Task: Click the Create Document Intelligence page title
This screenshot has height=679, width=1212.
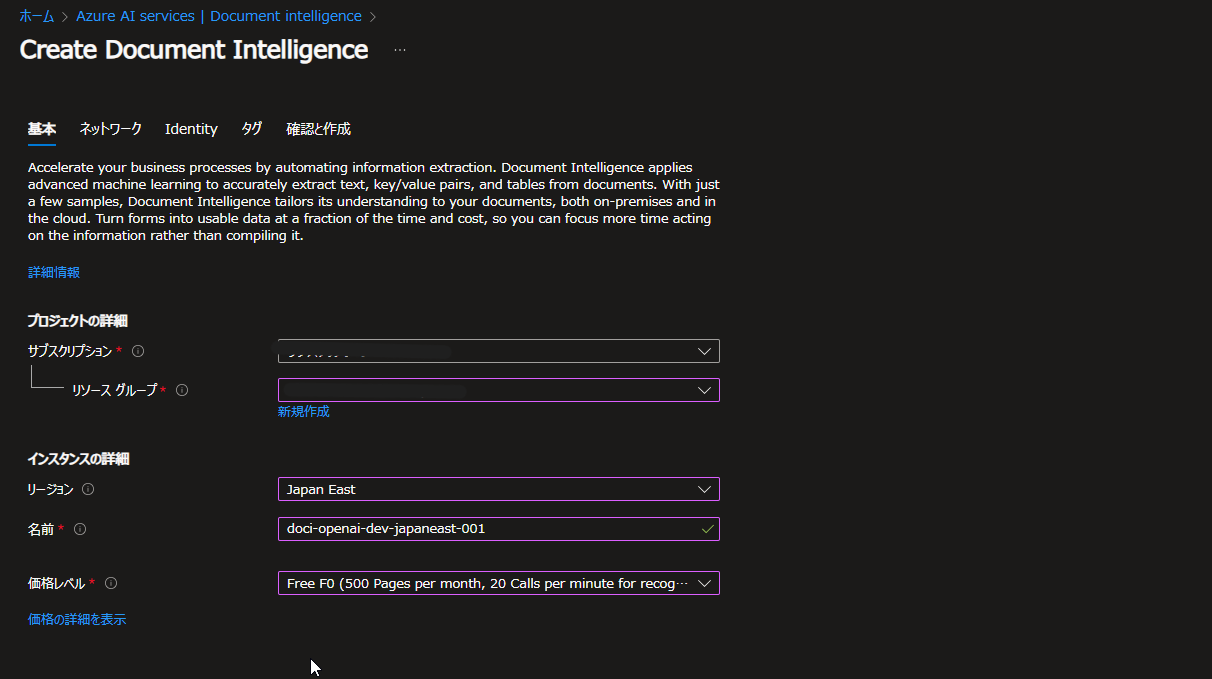Action: 194,50
